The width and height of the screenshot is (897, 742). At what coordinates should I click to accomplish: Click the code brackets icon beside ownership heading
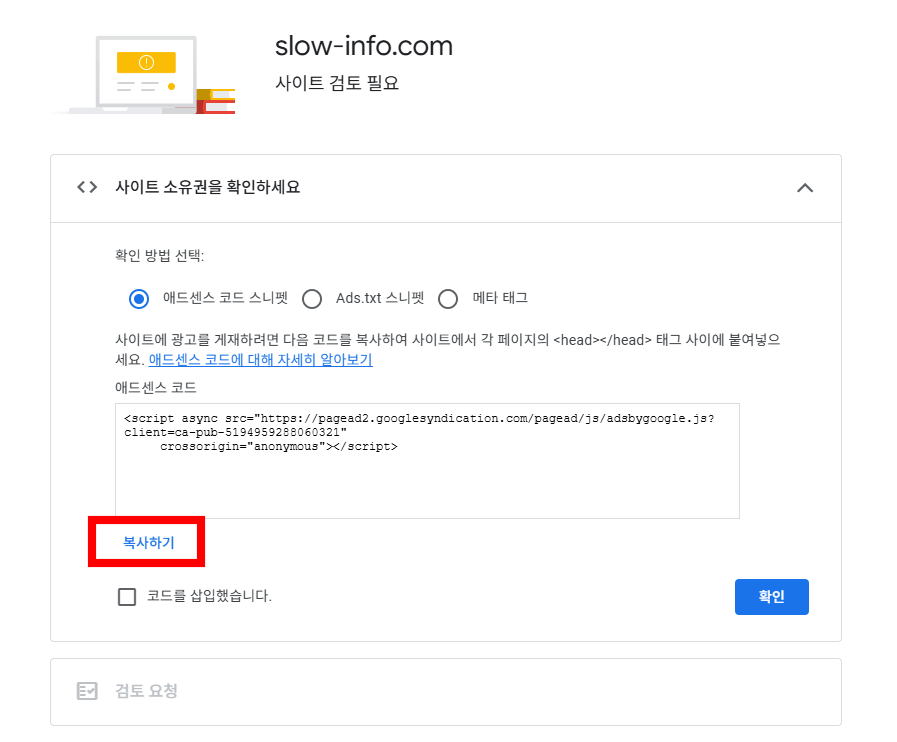point(87,187)
